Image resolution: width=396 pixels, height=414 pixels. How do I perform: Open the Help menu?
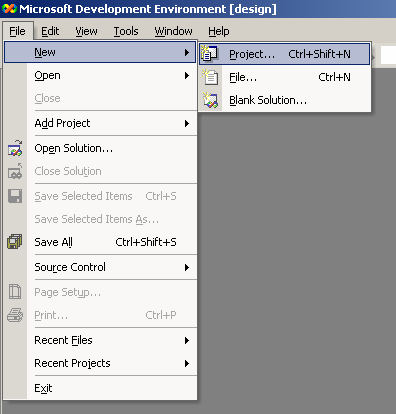[219, 31]
